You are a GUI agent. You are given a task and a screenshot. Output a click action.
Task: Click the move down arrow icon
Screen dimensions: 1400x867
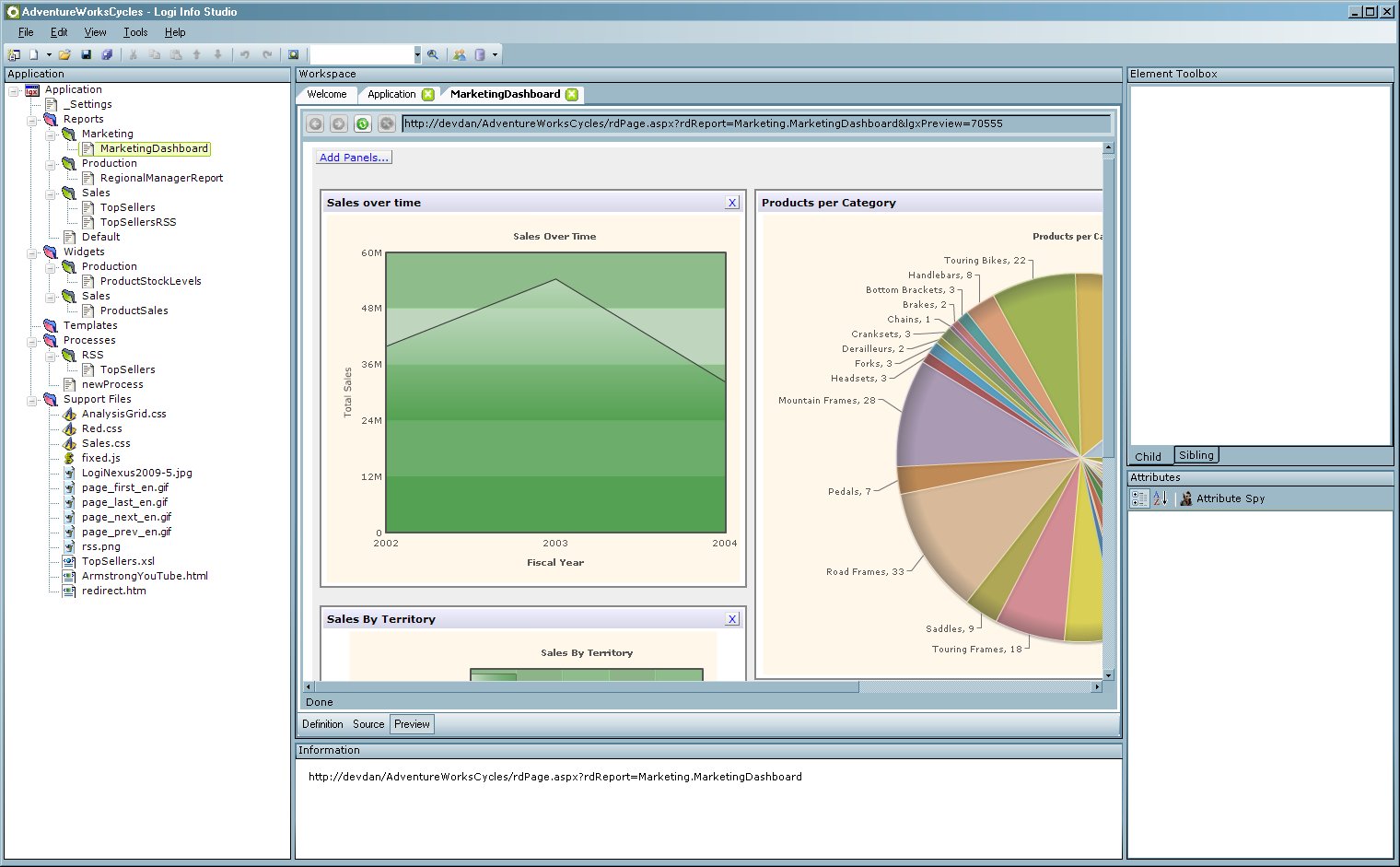pyautogui.click(x=217, y=54)
